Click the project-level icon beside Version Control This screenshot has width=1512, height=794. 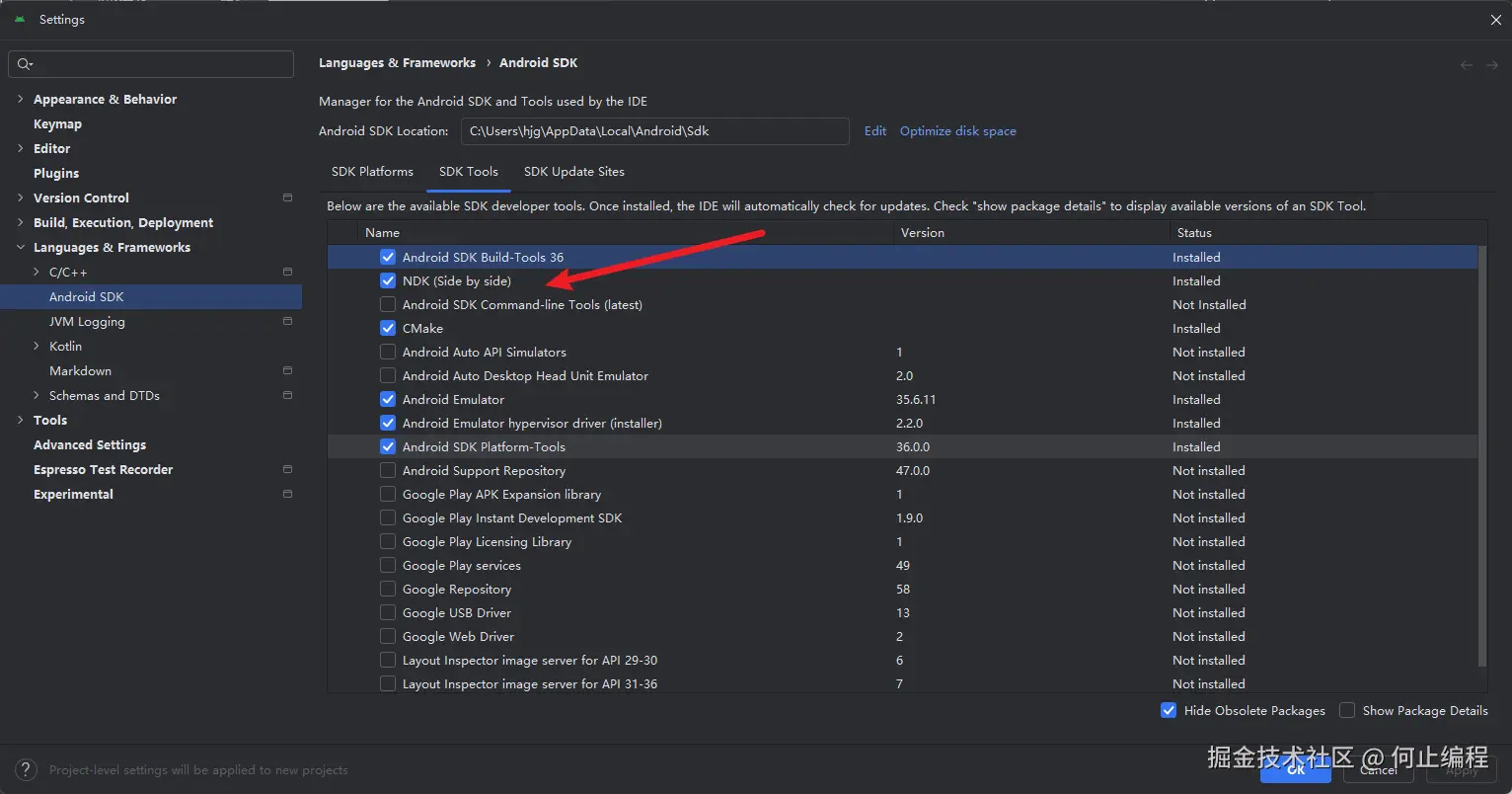point(287,198)
